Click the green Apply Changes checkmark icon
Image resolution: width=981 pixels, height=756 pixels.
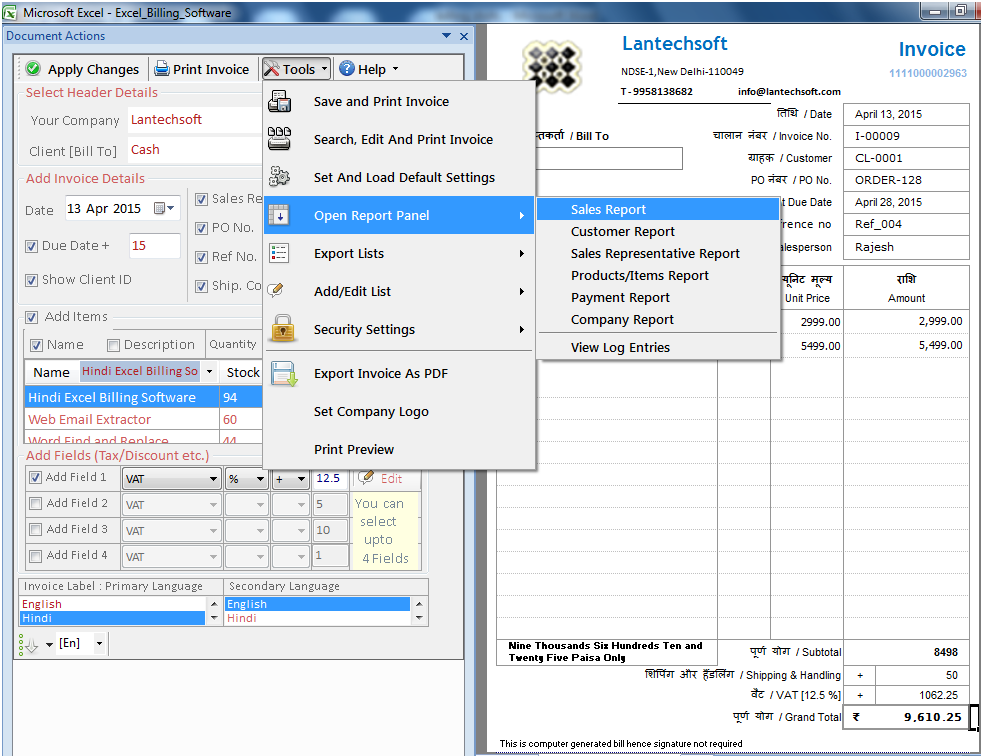point(34,69)
